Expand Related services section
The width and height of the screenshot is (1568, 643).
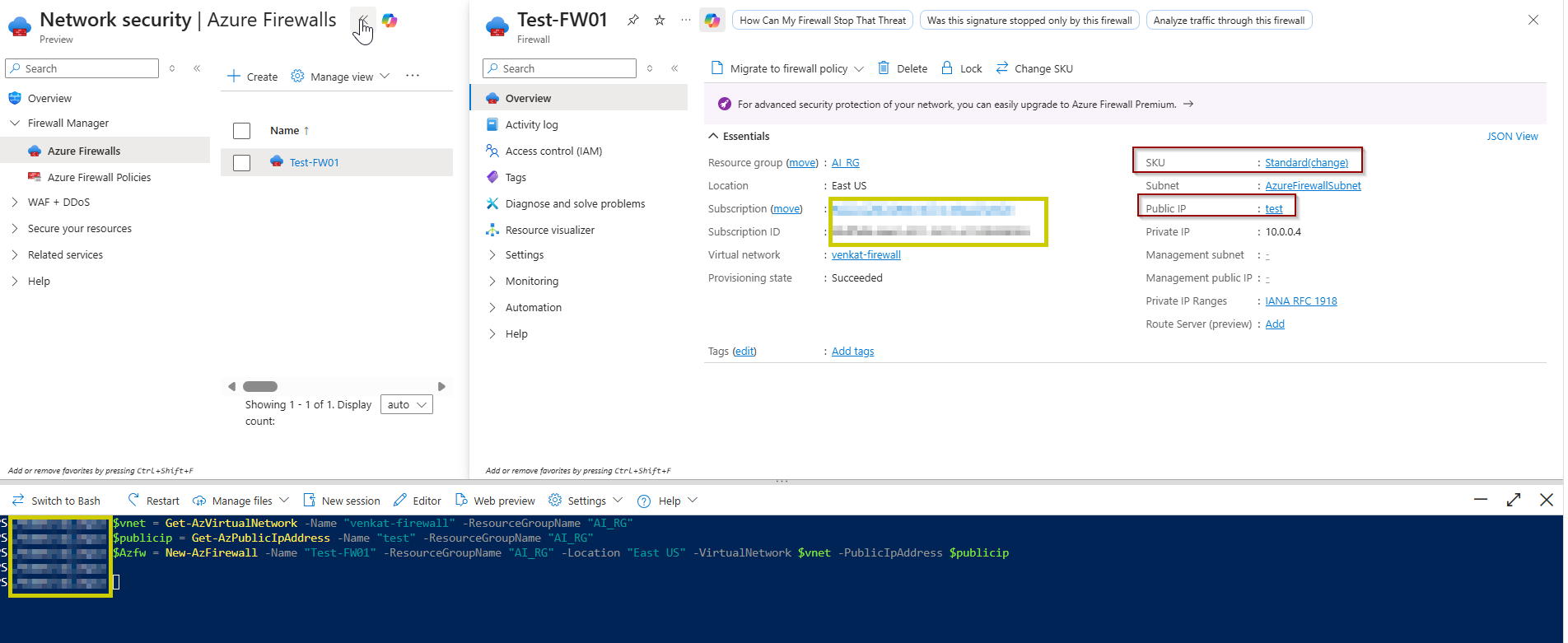[15, 255]
